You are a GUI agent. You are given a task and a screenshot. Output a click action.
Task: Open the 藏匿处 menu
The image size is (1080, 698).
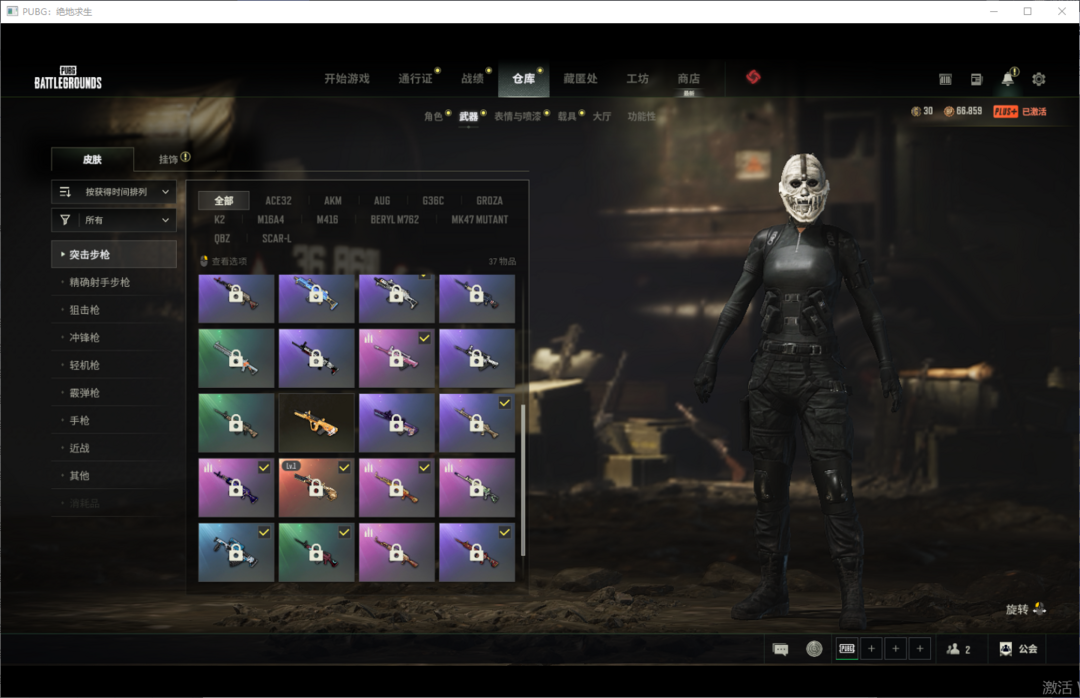pyautogui.click(x=581, y=79)
